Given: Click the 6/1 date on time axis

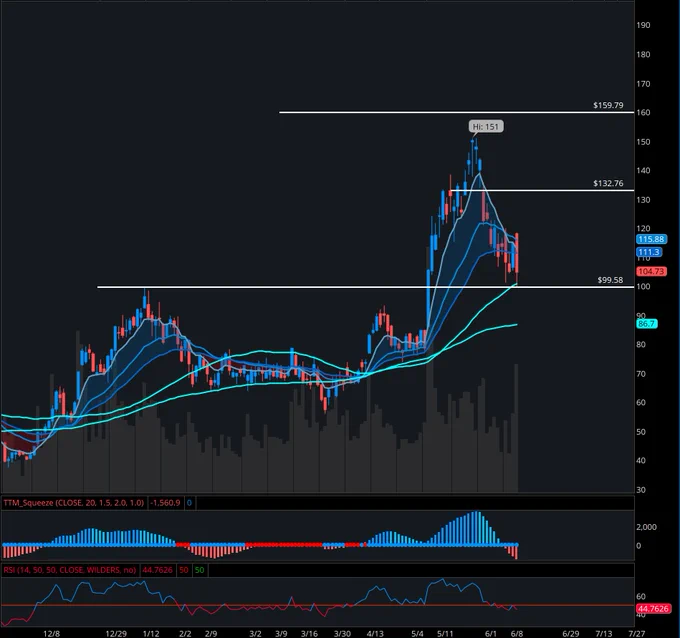Looking at the screenshot, I should [x=490, y=633].
